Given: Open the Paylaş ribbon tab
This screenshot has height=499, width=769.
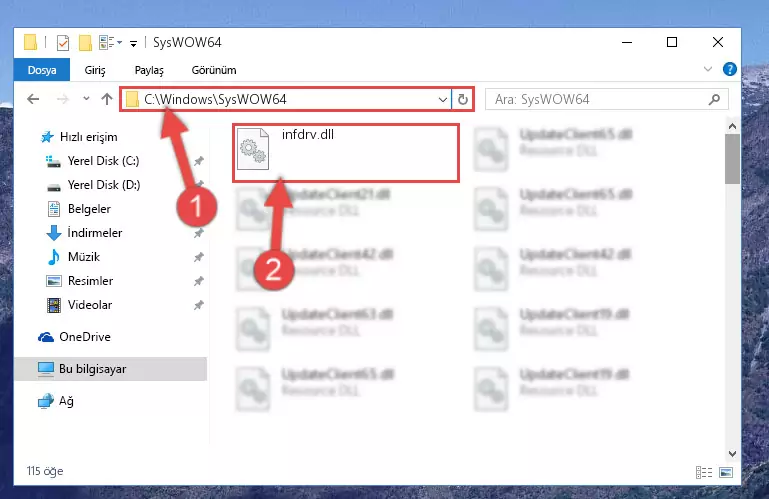Looking at the screenshot, I should coord(149,70).
